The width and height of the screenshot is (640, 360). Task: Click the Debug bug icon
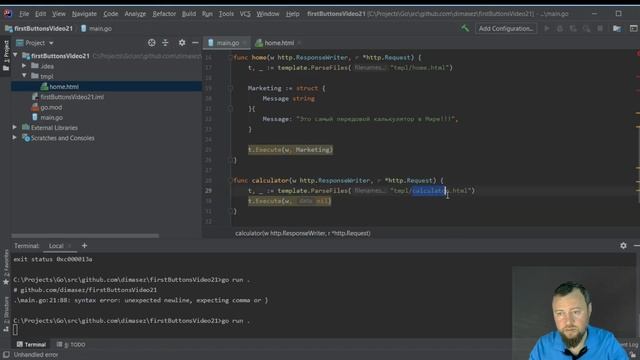coord(560,29)
